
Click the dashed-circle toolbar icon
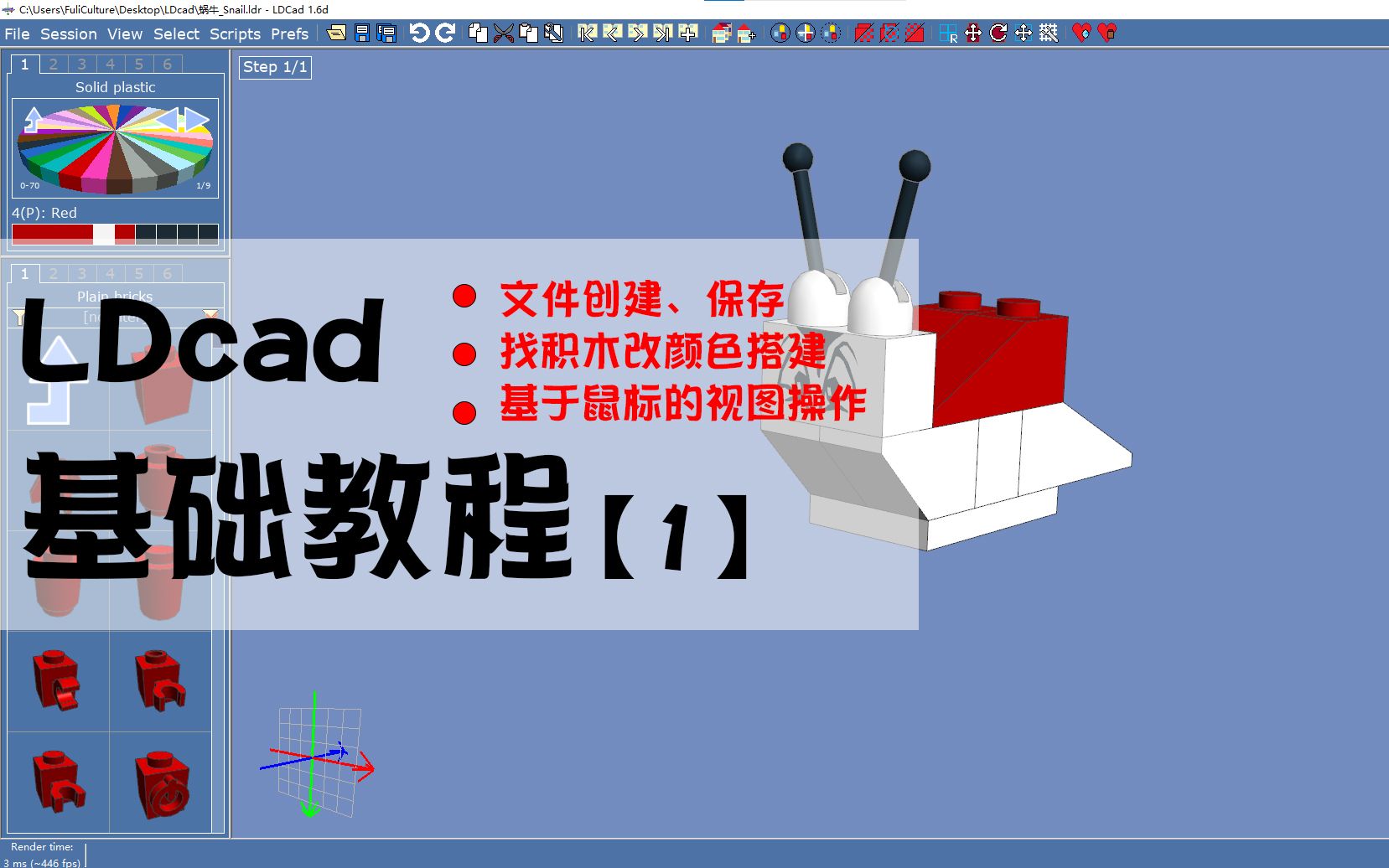(x=831, y=33)
